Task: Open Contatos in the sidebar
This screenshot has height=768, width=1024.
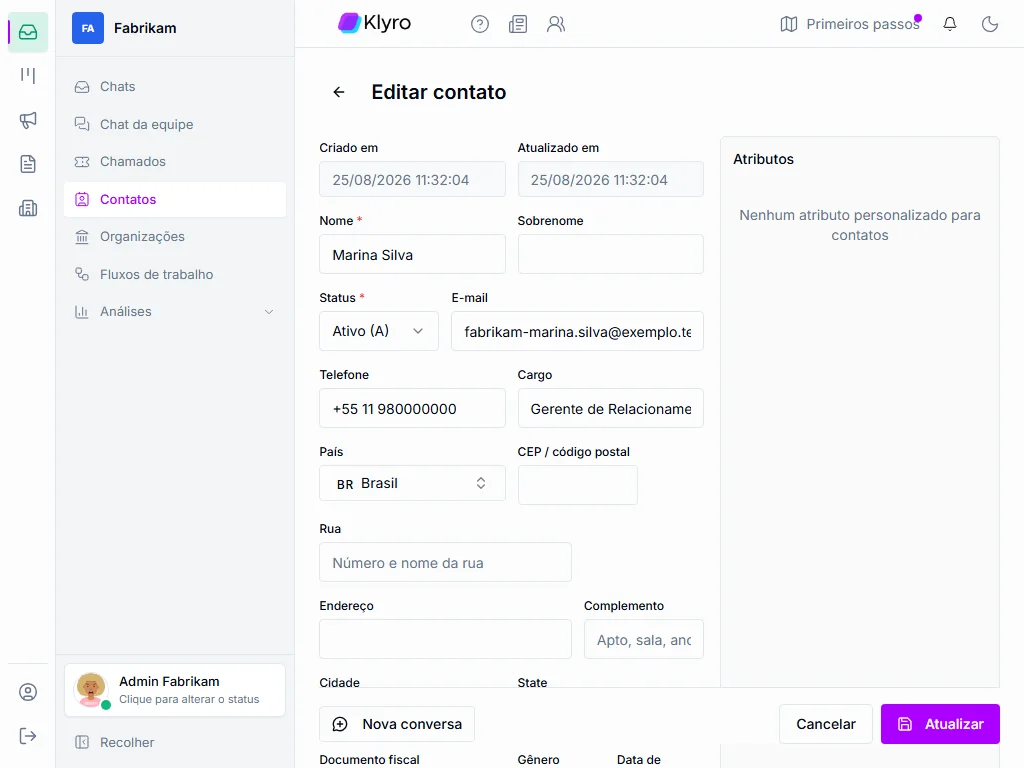Action: (175, 199)
